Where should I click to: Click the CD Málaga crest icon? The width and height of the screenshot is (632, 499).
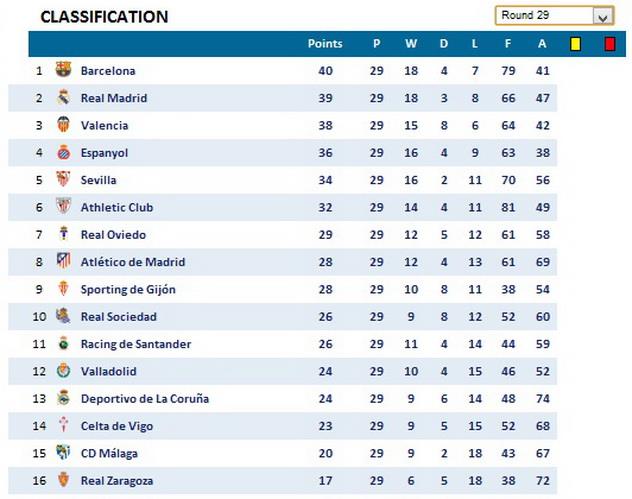click(x=63, y=453)
